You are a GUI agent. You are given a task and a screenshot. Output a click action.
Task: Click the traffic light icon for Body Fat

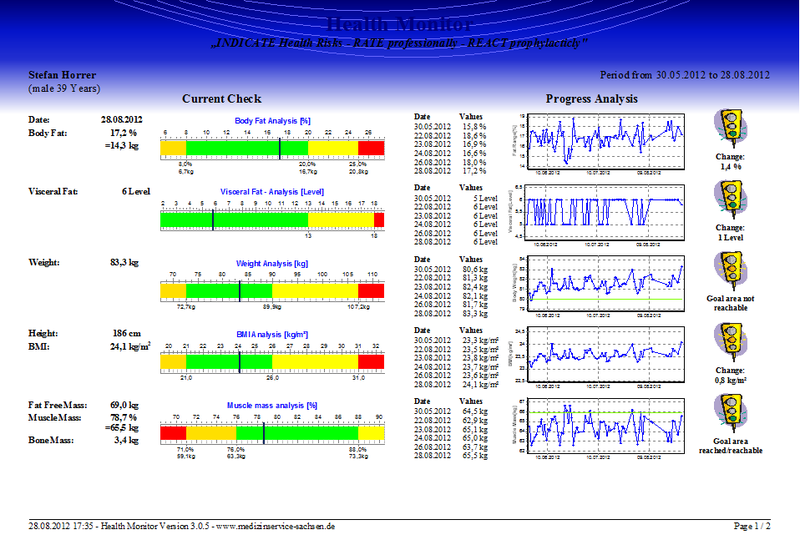click(x=731, y=129)
